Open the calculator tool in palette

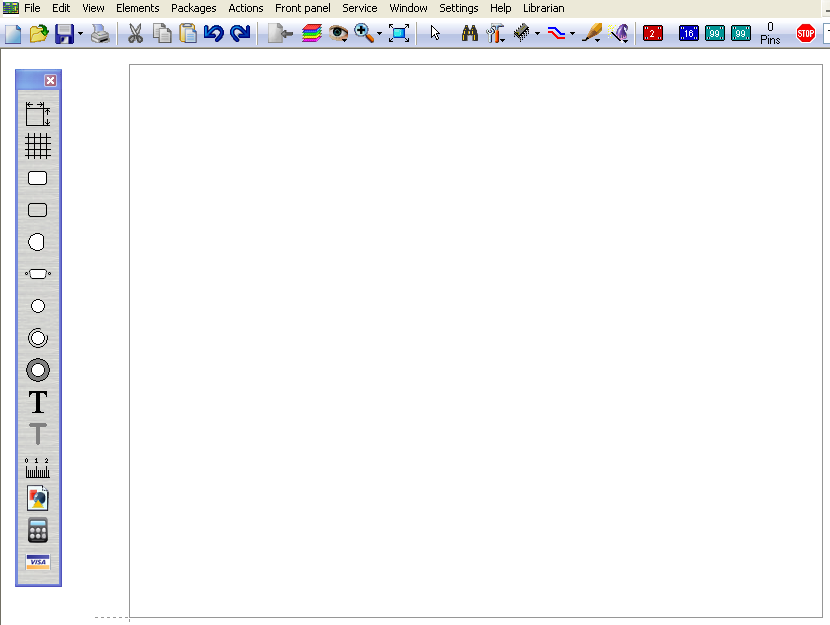38,530
